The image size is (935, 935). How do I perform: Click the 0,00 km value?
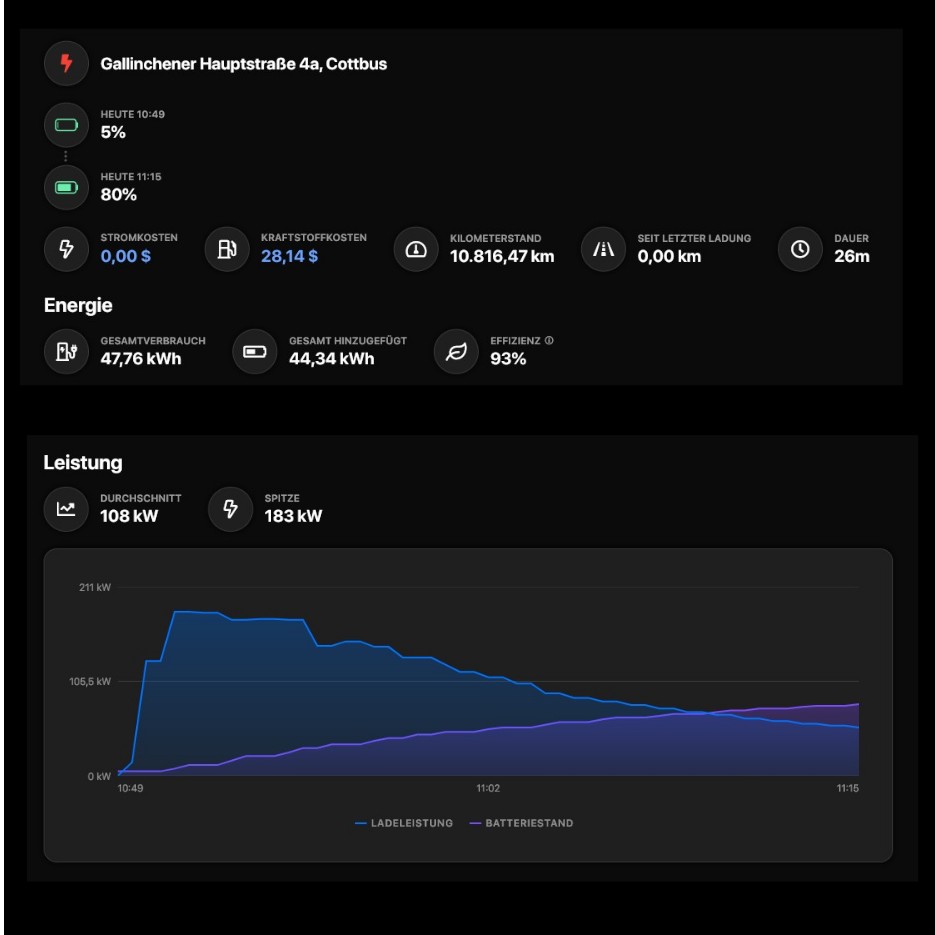tap(669, 256)
